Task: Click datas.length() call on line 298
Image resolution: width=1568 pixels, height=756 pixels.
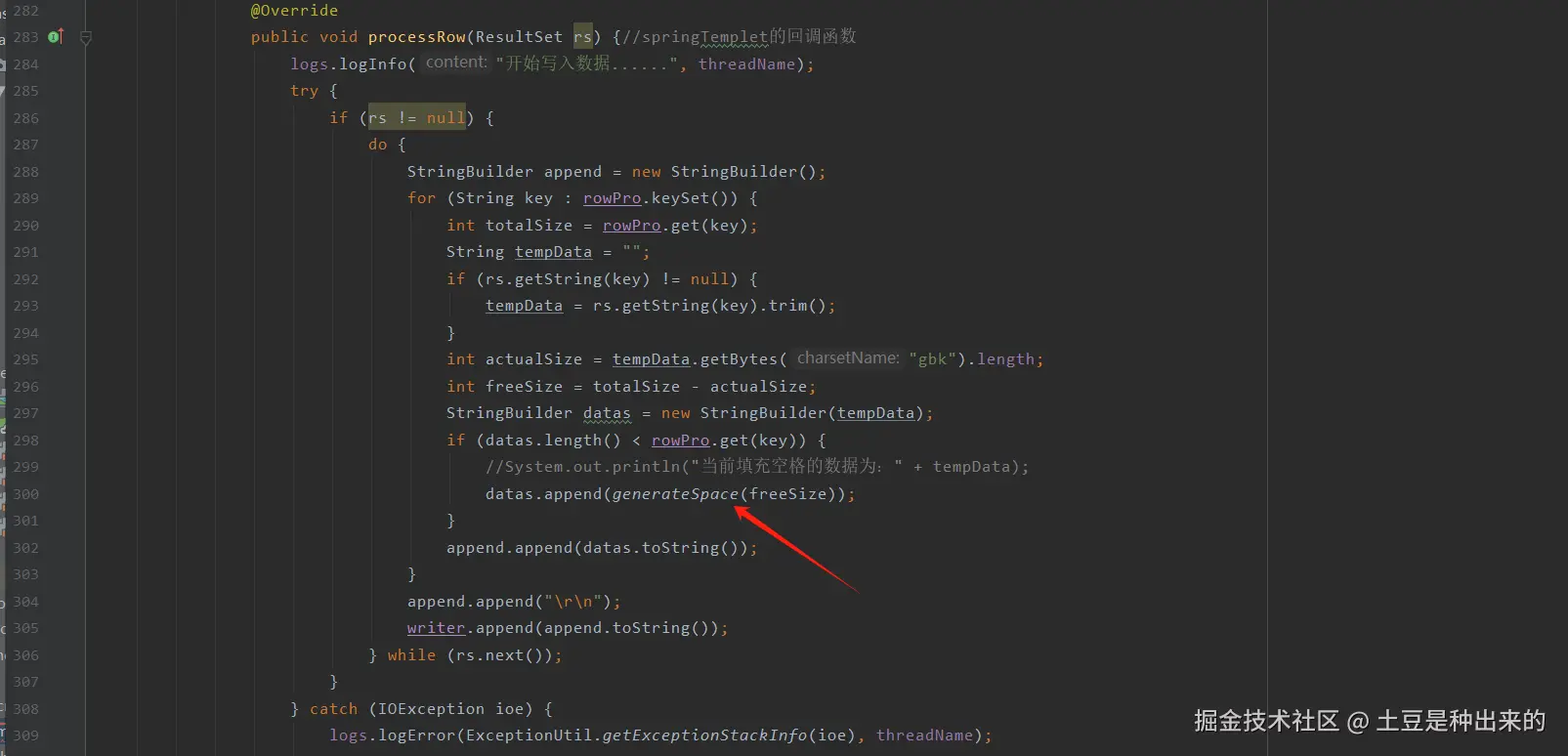Action: (553, 441)
